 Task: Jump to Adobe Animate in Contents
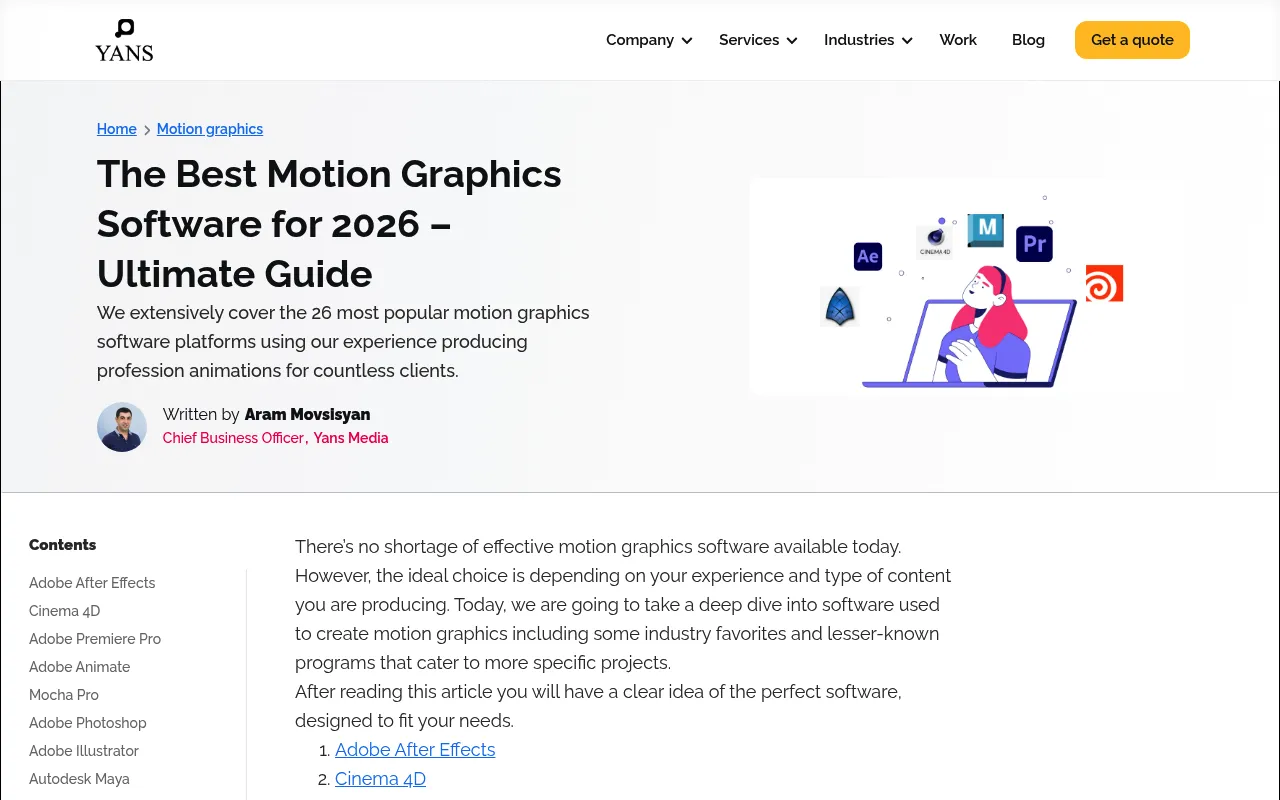click(80, 667)
